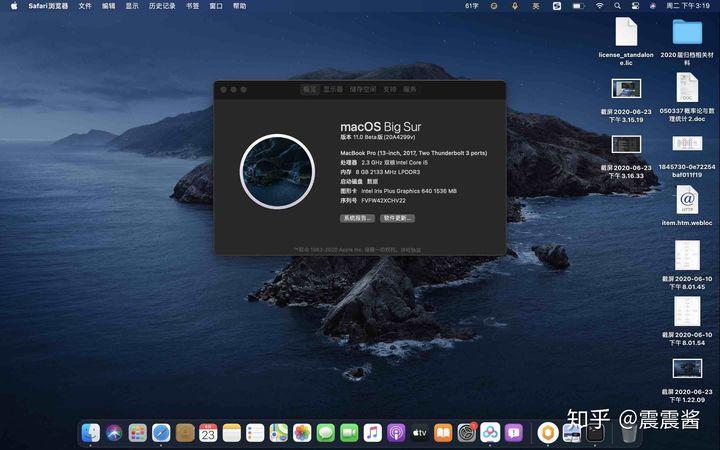This screenshot has height=450, width=720.
Task: Open the Apple menu
Action: pyautogui.click(x=12, y=6)
